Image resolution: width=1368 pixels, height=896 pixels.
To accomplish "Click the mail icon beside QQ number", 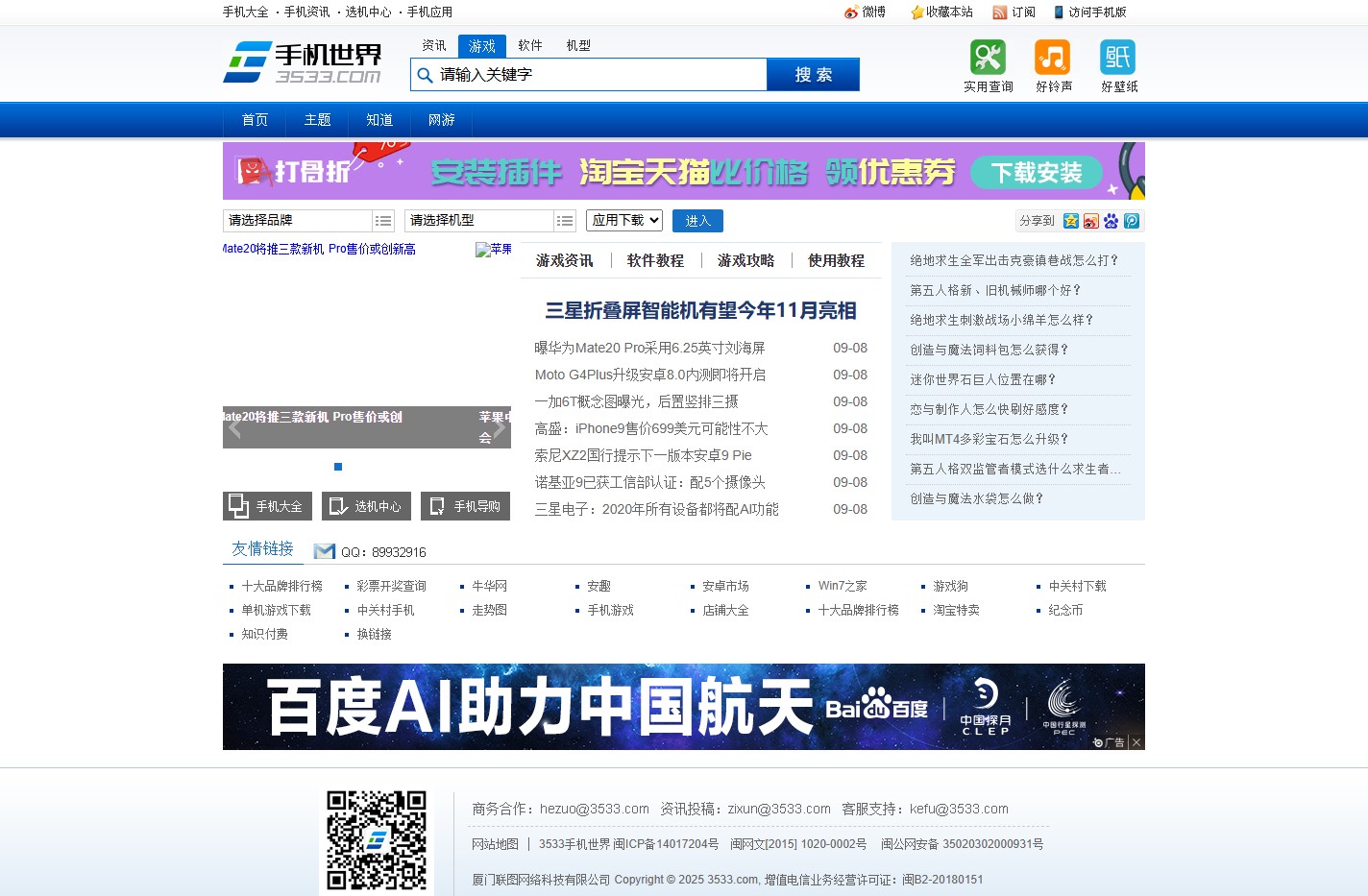I will (325, 551).
